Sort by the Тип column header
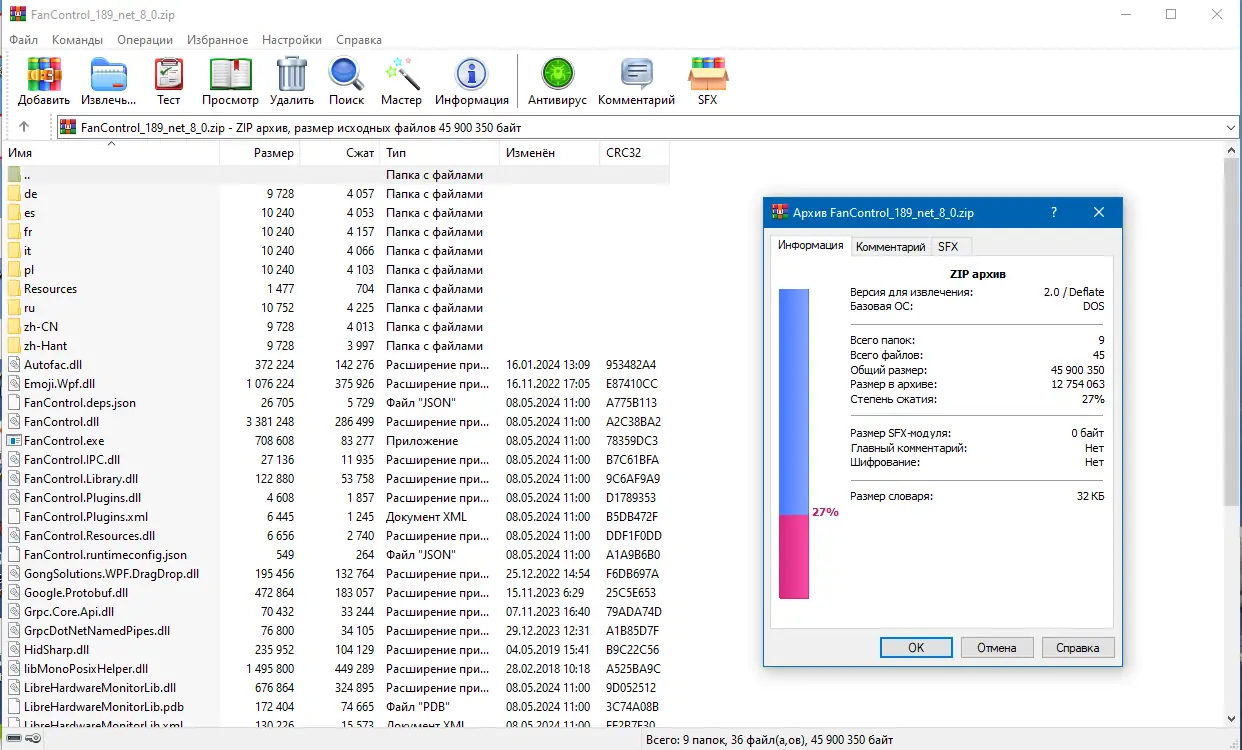This screenshot has width=1242, height=750. 440,153
